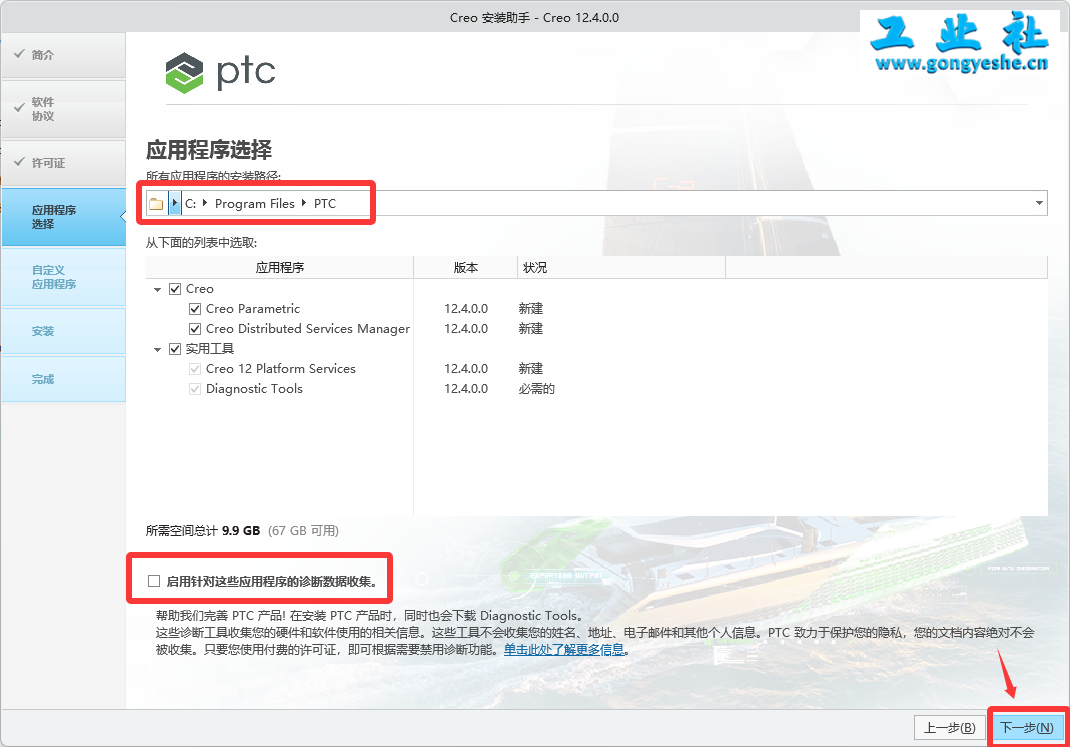The image size is (1070, 747).
Task: Open the 安装 step
Action: (63, 331)
